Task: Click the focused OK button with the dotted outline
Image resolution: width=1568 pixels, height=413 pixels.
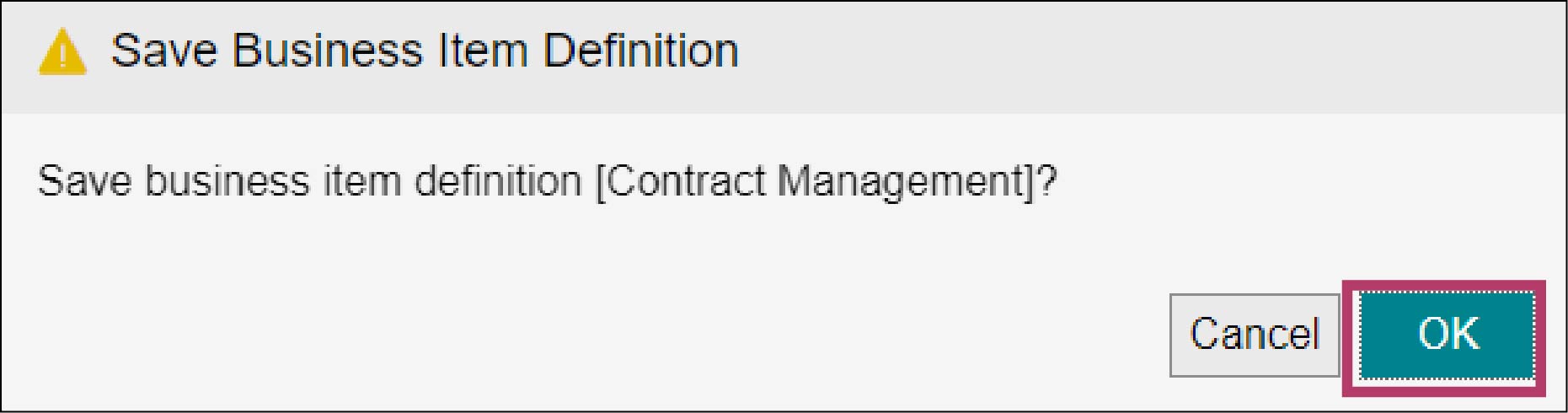Action: coord(1447,335)
